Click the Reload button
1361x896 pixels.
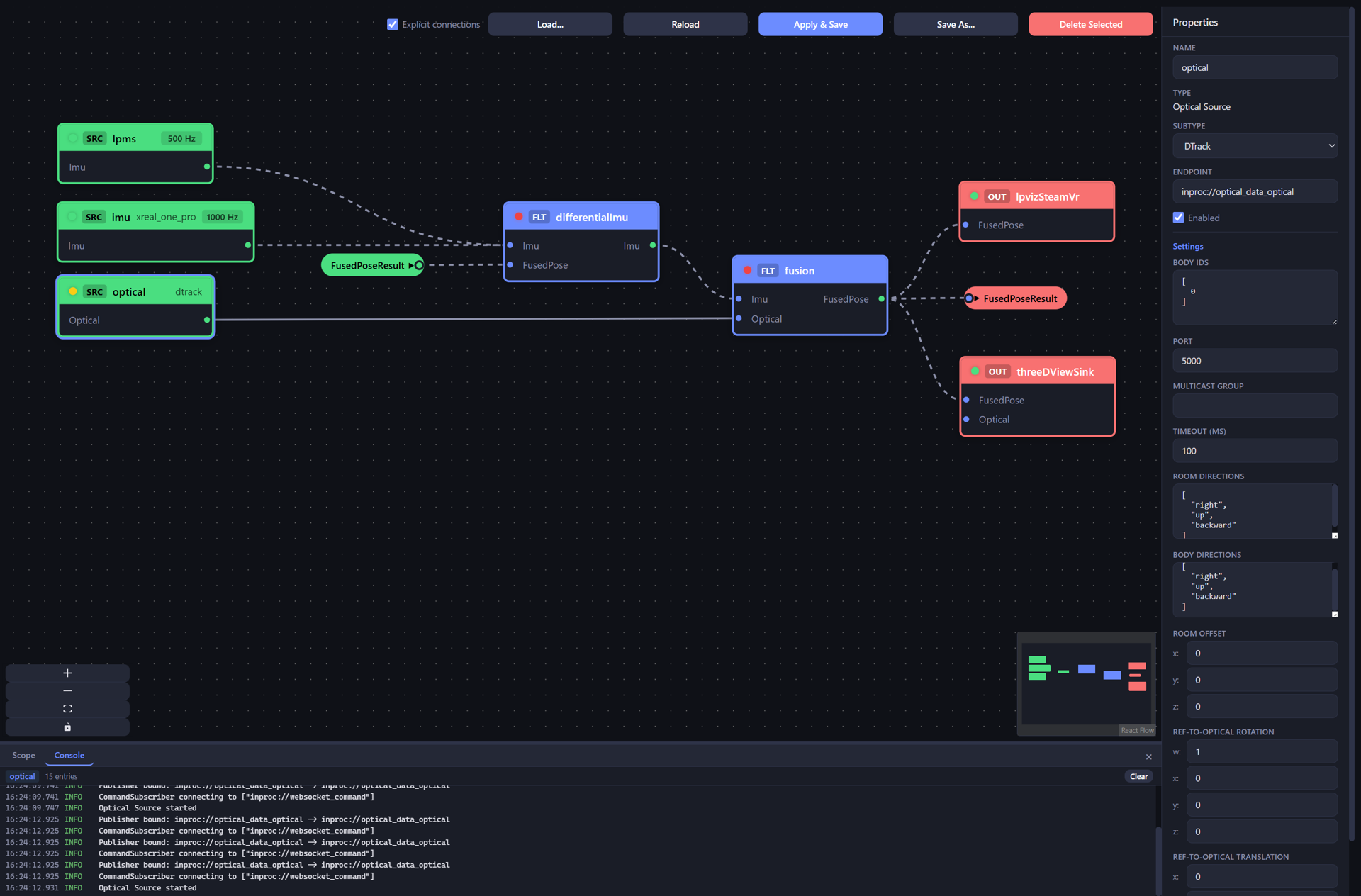(x=685, y=24)
